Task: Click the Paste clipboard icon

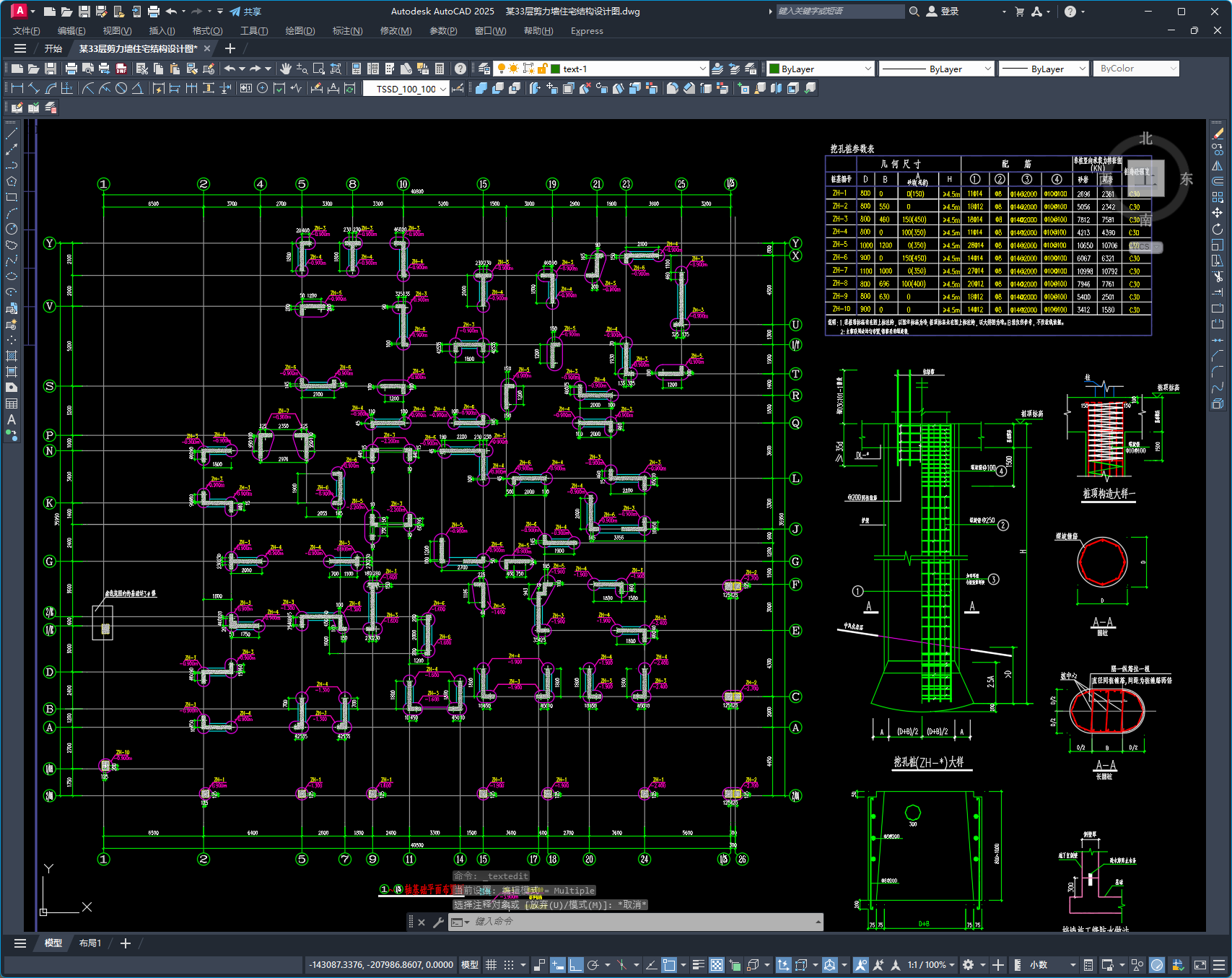Action: coord(175,69)
